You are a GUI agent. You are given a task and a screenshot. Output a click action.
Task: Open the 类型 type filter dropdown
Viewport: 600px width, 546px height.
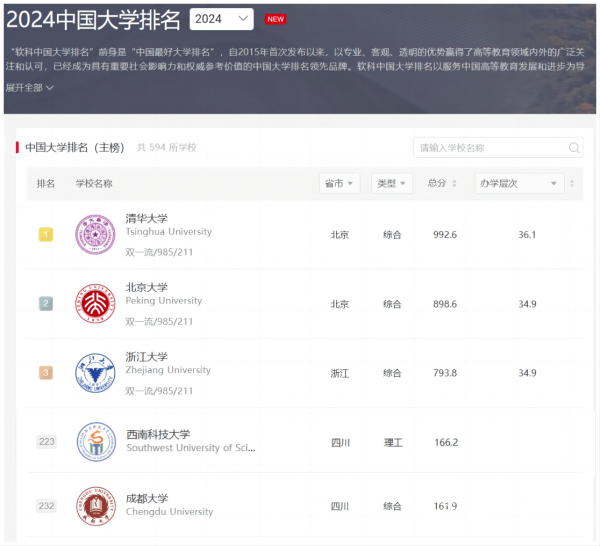391,184
